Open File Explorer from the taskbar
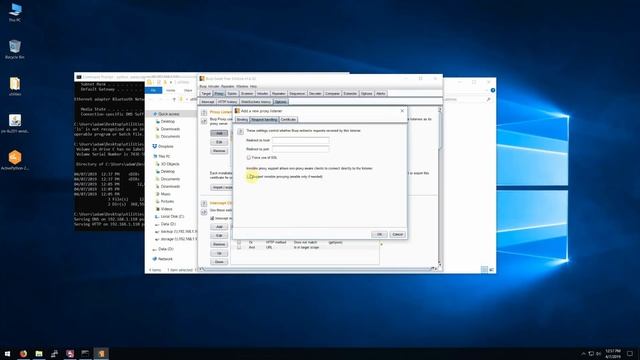The height and width of the screenshot is (360, 640). (39, 353)
